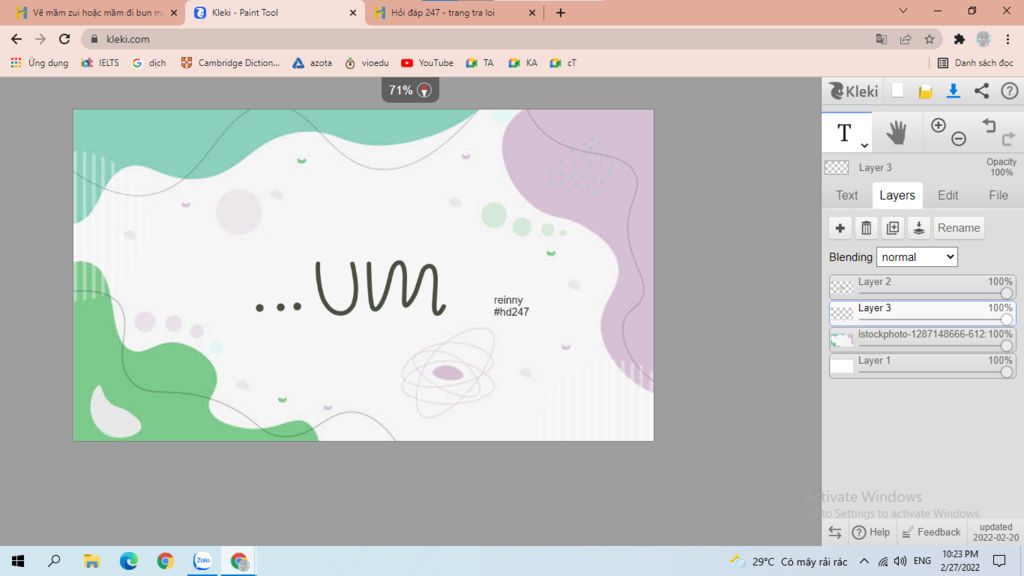Open the Ứng dụng apps shortcut

point(39,63)
